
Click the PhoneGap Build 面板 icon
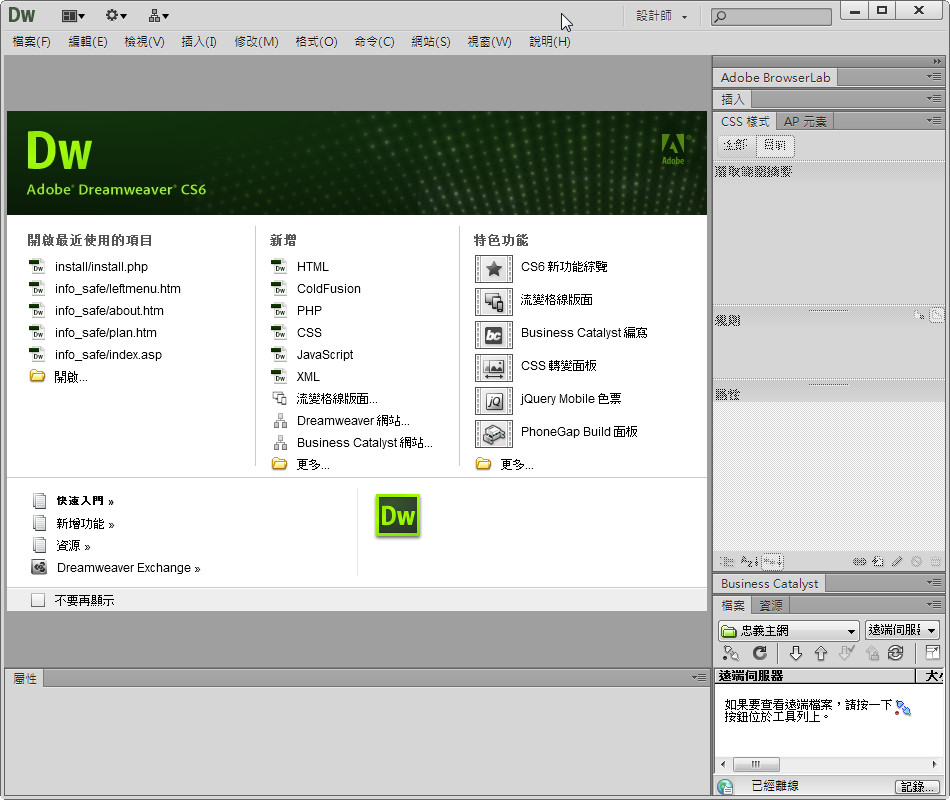coord(493,433)
